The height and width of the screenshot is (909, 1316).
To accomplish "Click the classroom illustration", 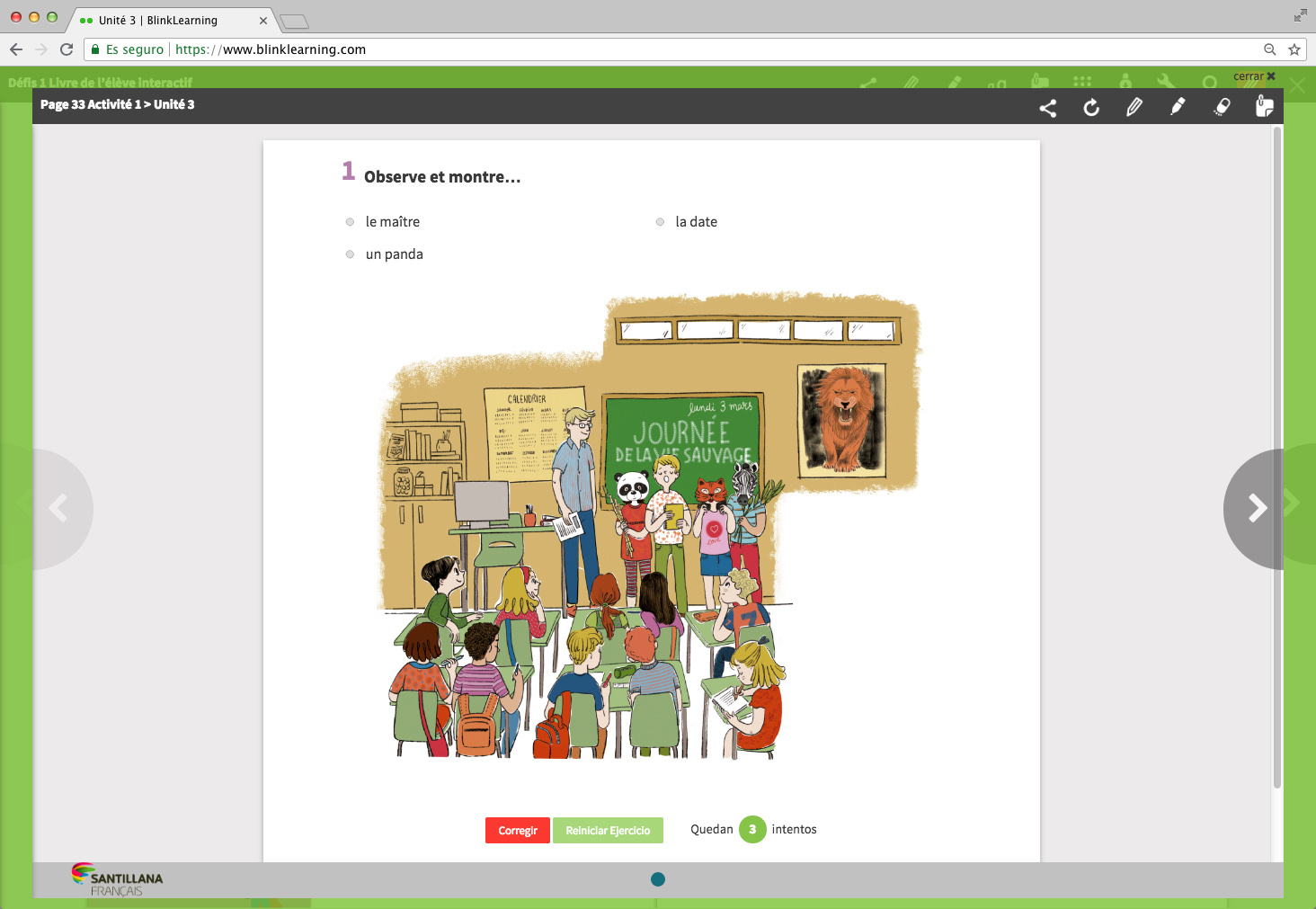I will point(649,526).
